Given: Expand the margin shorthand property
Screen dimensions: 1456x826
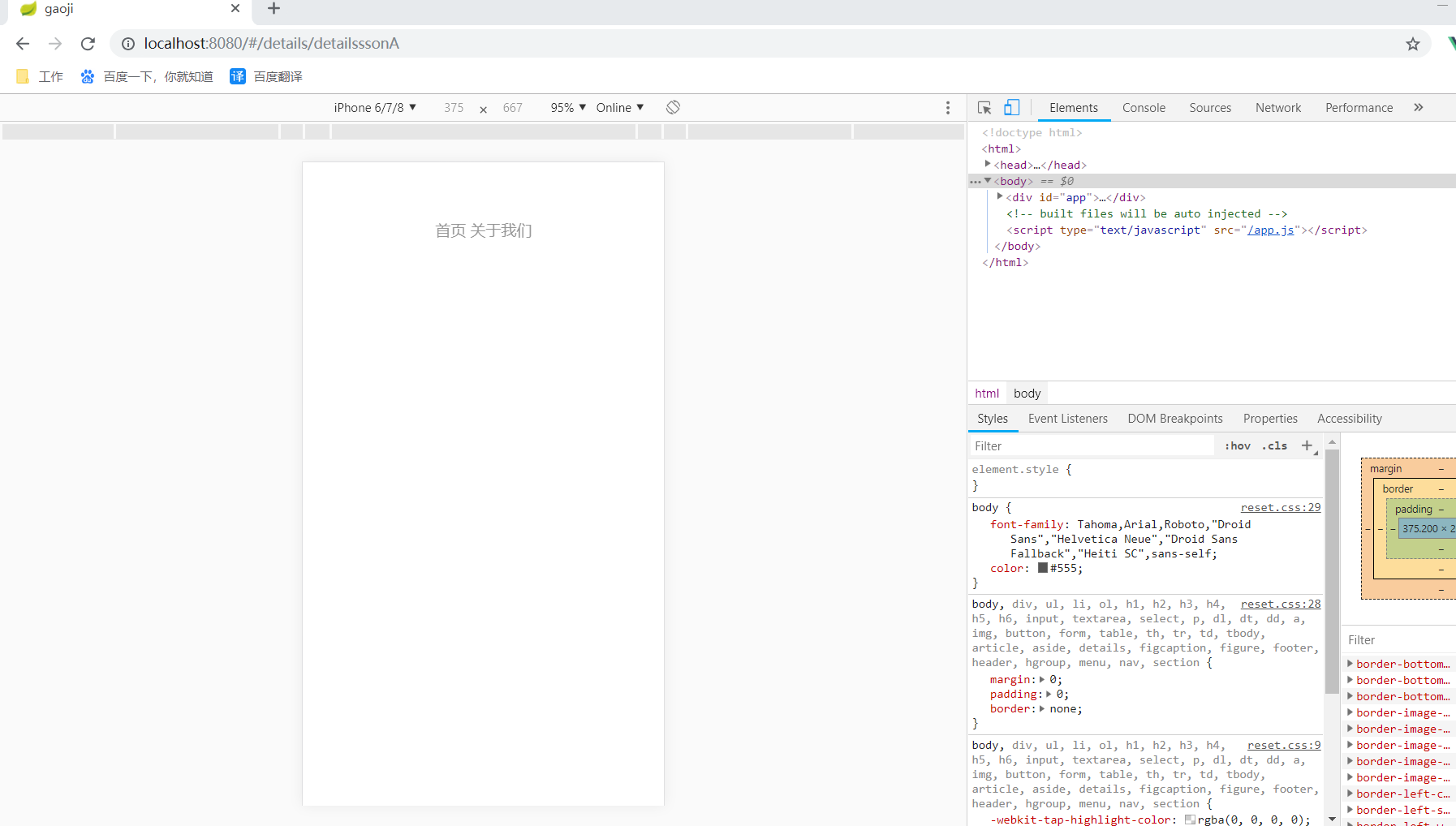Looking at the screenshot, I should point(1042,680).
